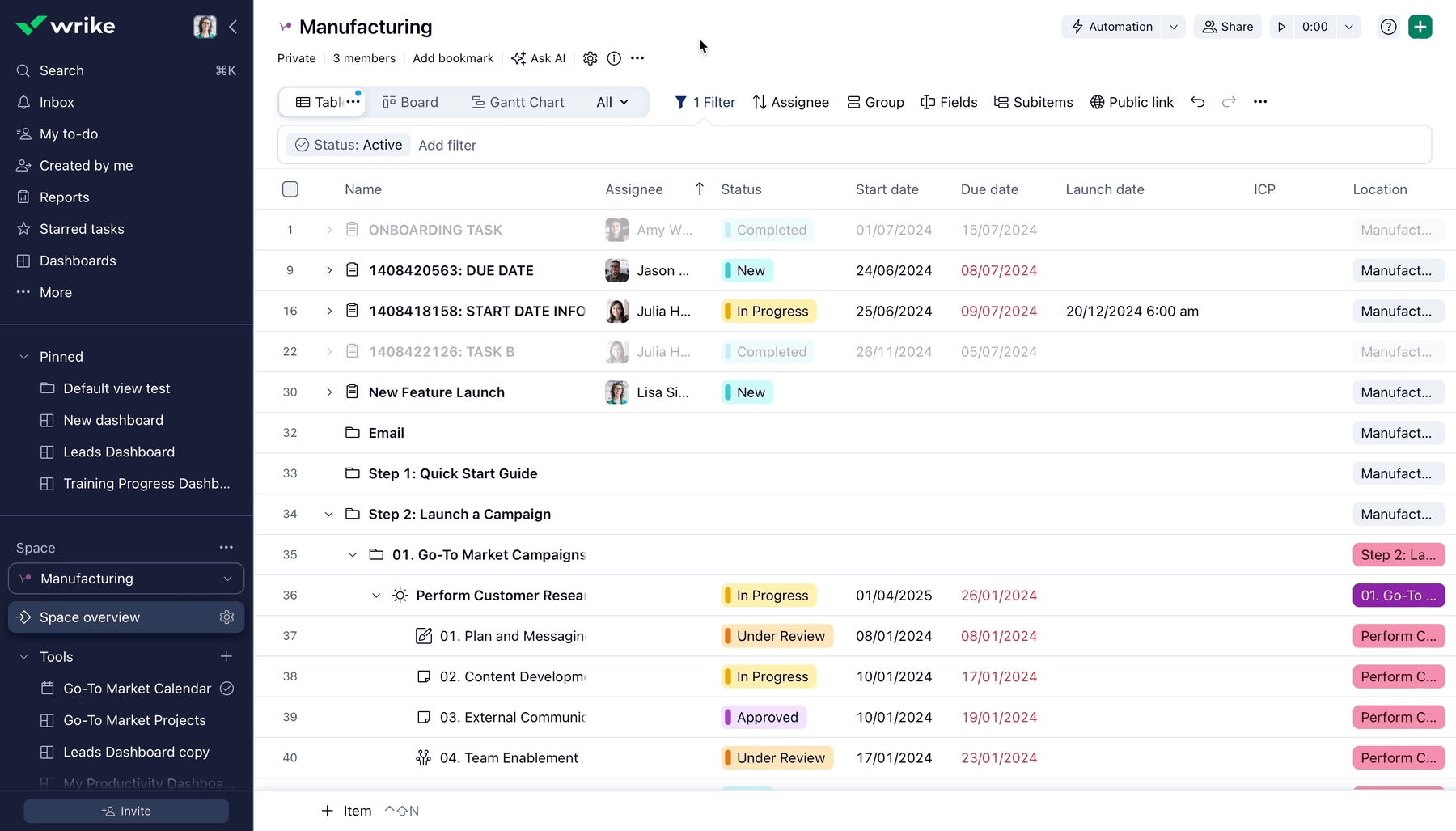Collapse the Pinned section
Image resolution: width=1456 pixels, height=831 pixels.
[23, 357]
